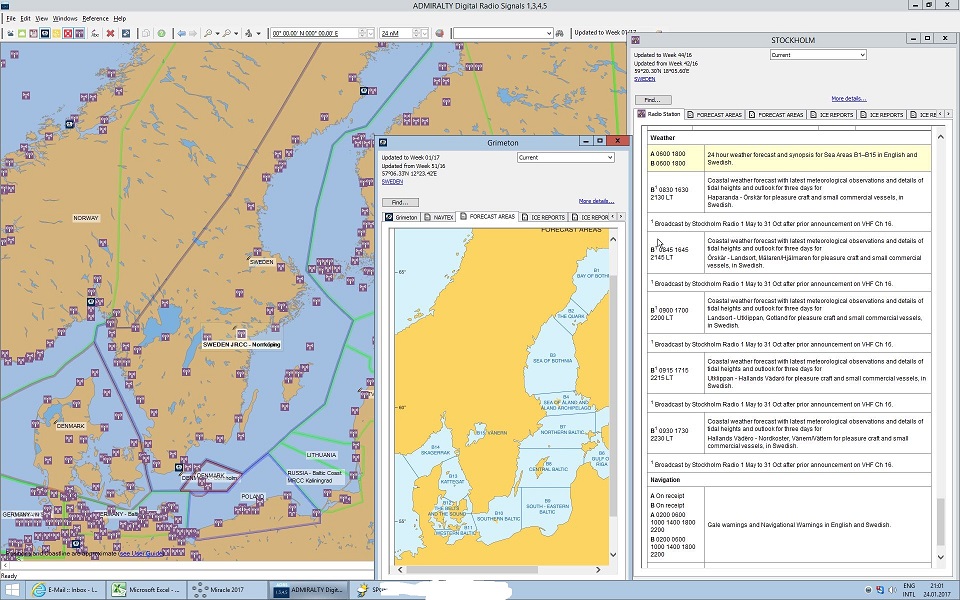Select Radio Station tab in STOCKHOLM window
The image size is (960, 600).
click(x=659, y=114)
